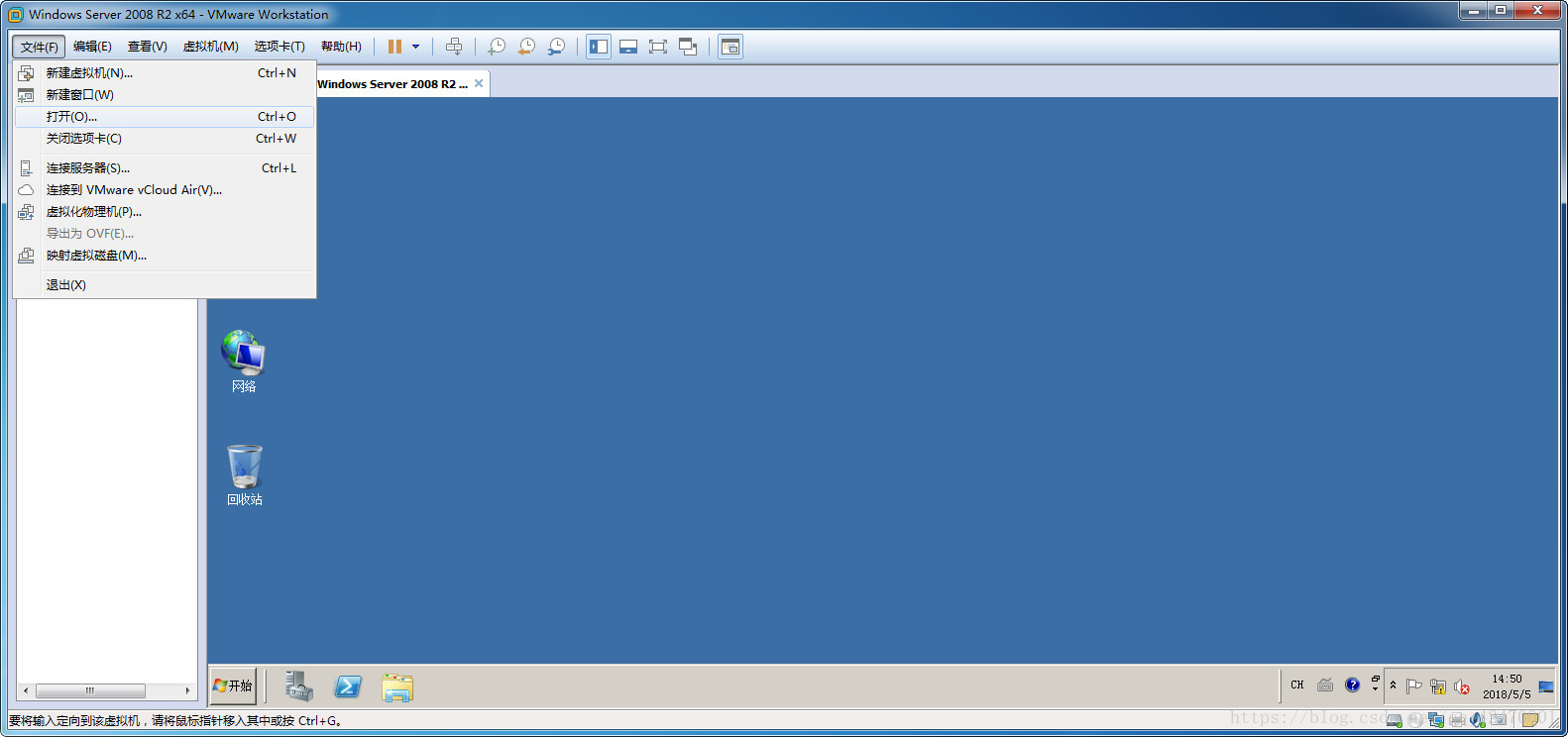The width and height of the screenshot is (1568, 737).
Task: Launch Server Manager from guest taskbar
Action: (x=298, y=685)
